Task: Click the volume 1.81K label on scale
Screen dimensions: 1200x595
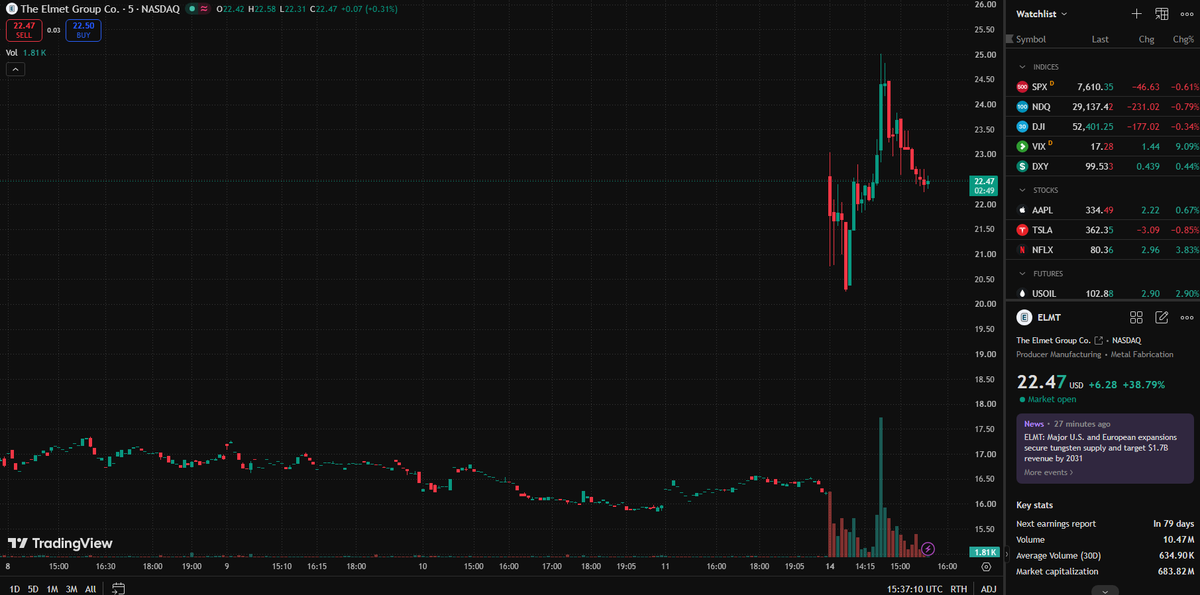Action: [984, 552]
